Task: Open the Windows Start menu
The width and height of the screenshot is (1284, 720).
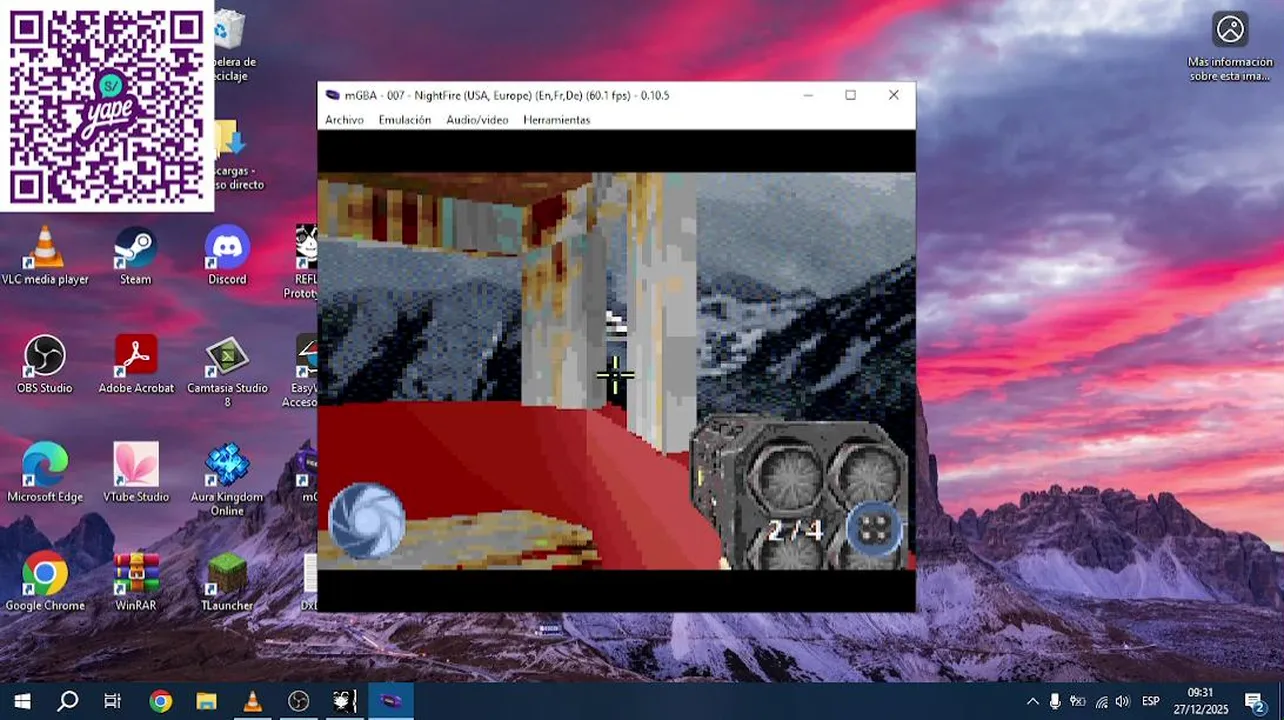Action: [x=22, y=701]
